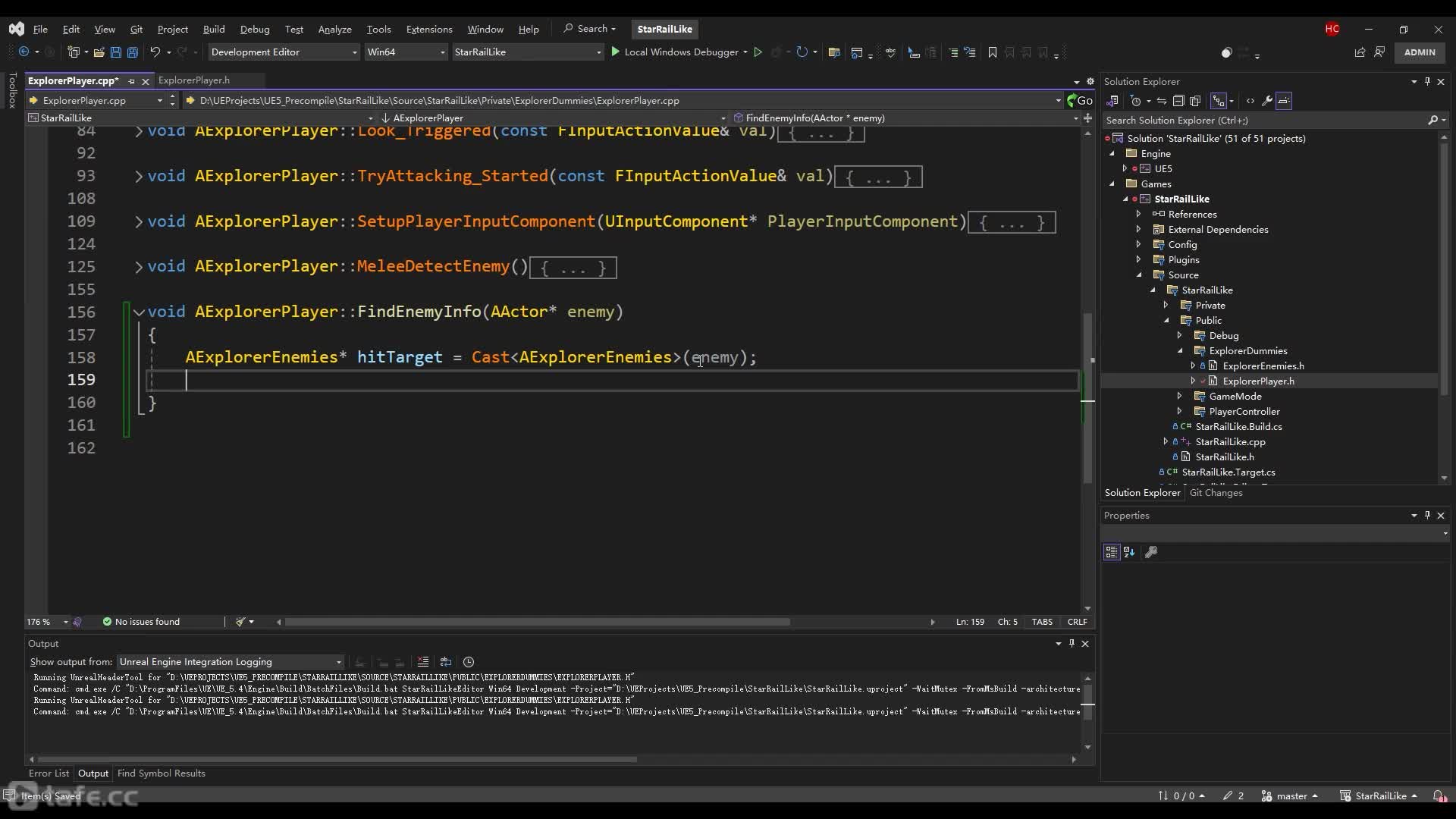The height and width of the screenshot is (819, 1456).
Task: Click the GitHub Copilot status icon
Action: click(1226, 52)
